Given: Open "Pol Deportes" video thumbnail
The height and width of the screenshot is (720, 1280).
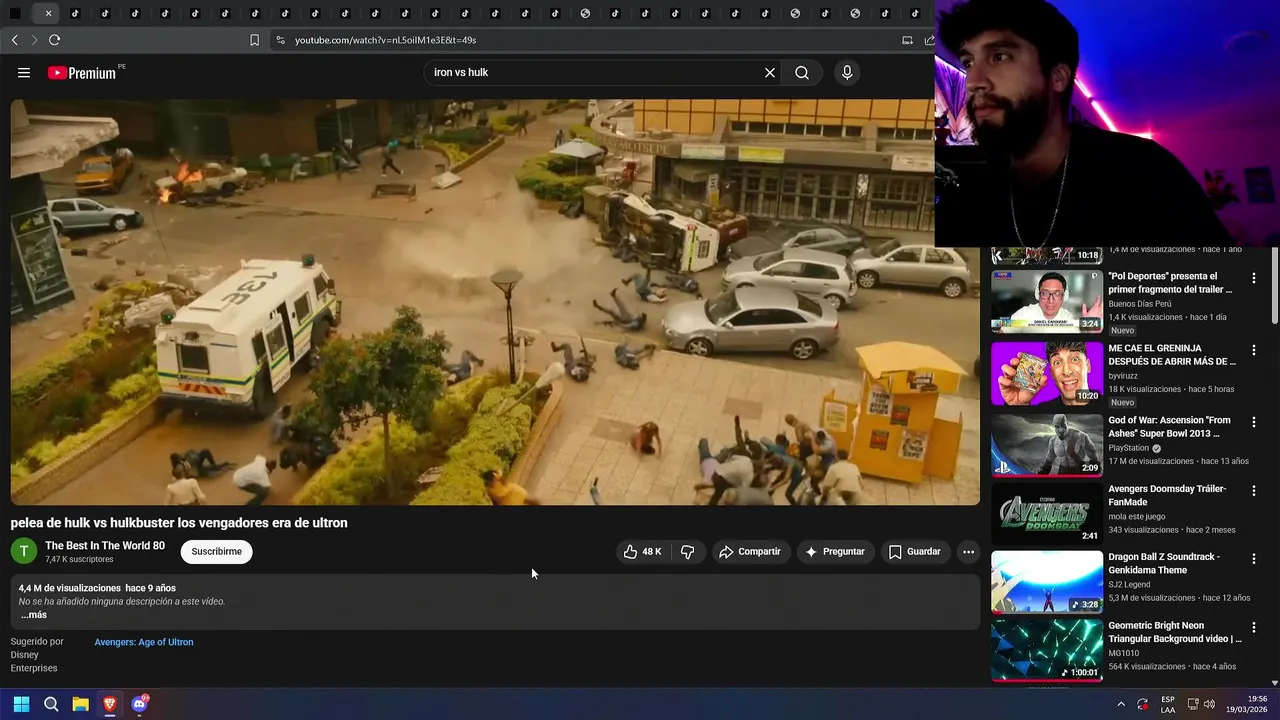Looking at the screenshot, I should pyautogui.click(x=1047, y=301).
